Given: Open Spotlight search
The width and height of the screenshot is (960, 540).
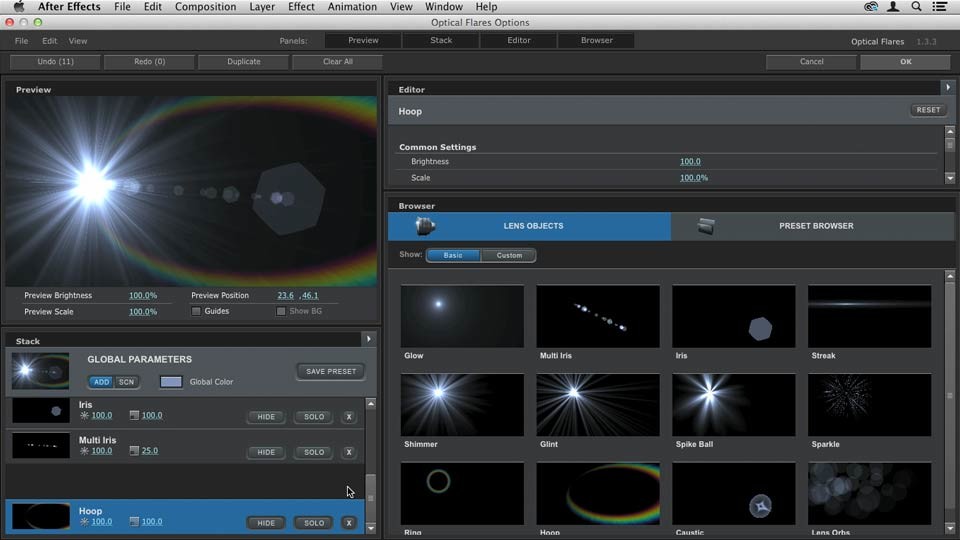Looking at the screenshot, I should 916,7.
